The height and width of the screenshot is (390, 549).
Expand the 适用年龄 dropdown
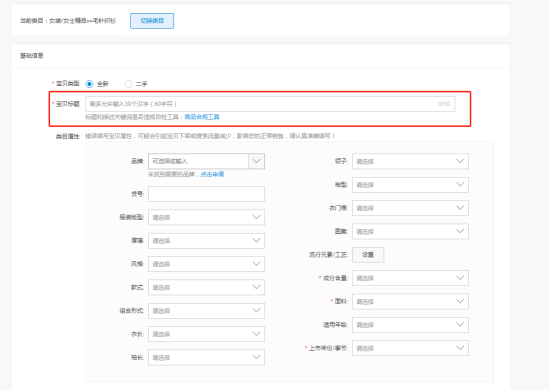point(410,325)
